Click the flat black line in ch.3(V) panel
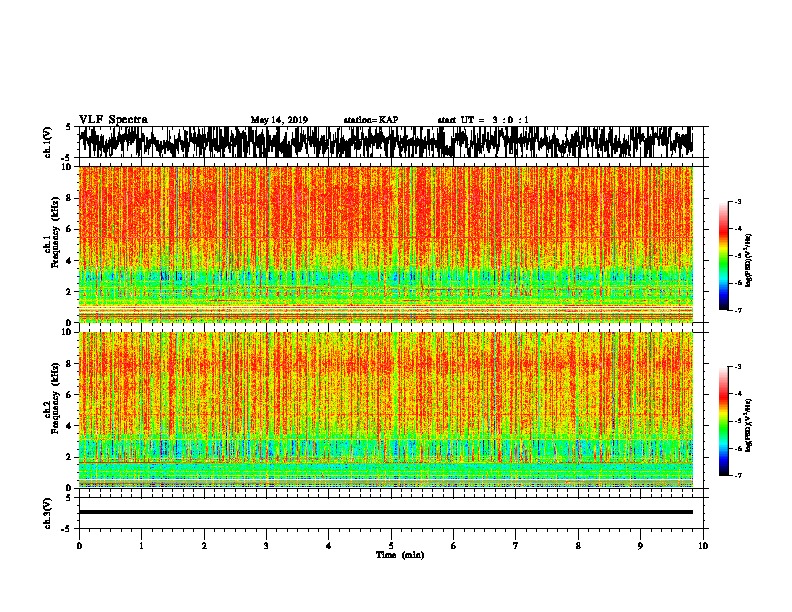This screenshot has height=612, width=792. click(386, 512)
